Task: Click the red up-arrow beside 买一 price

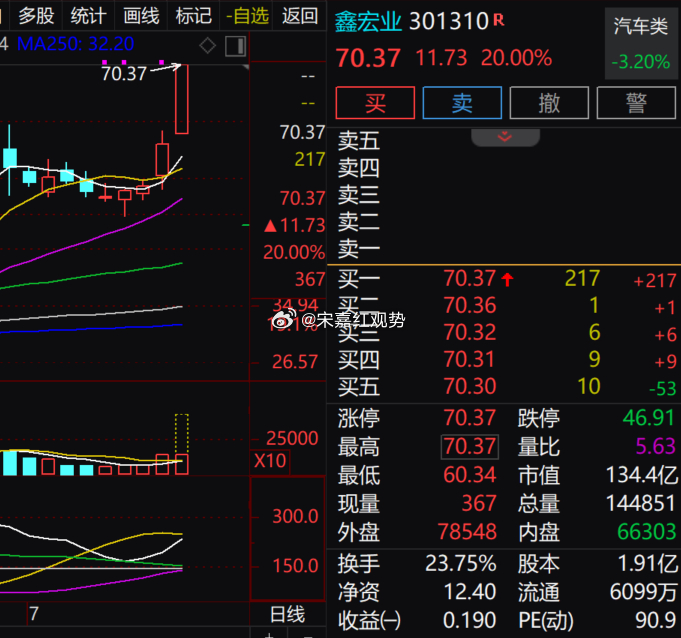Action: click(507, 280)
